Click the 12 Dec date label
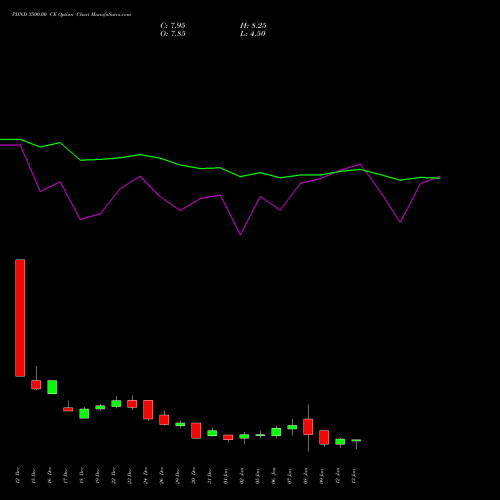This screenshot has width=500, height=500. [x=18, y=475]
